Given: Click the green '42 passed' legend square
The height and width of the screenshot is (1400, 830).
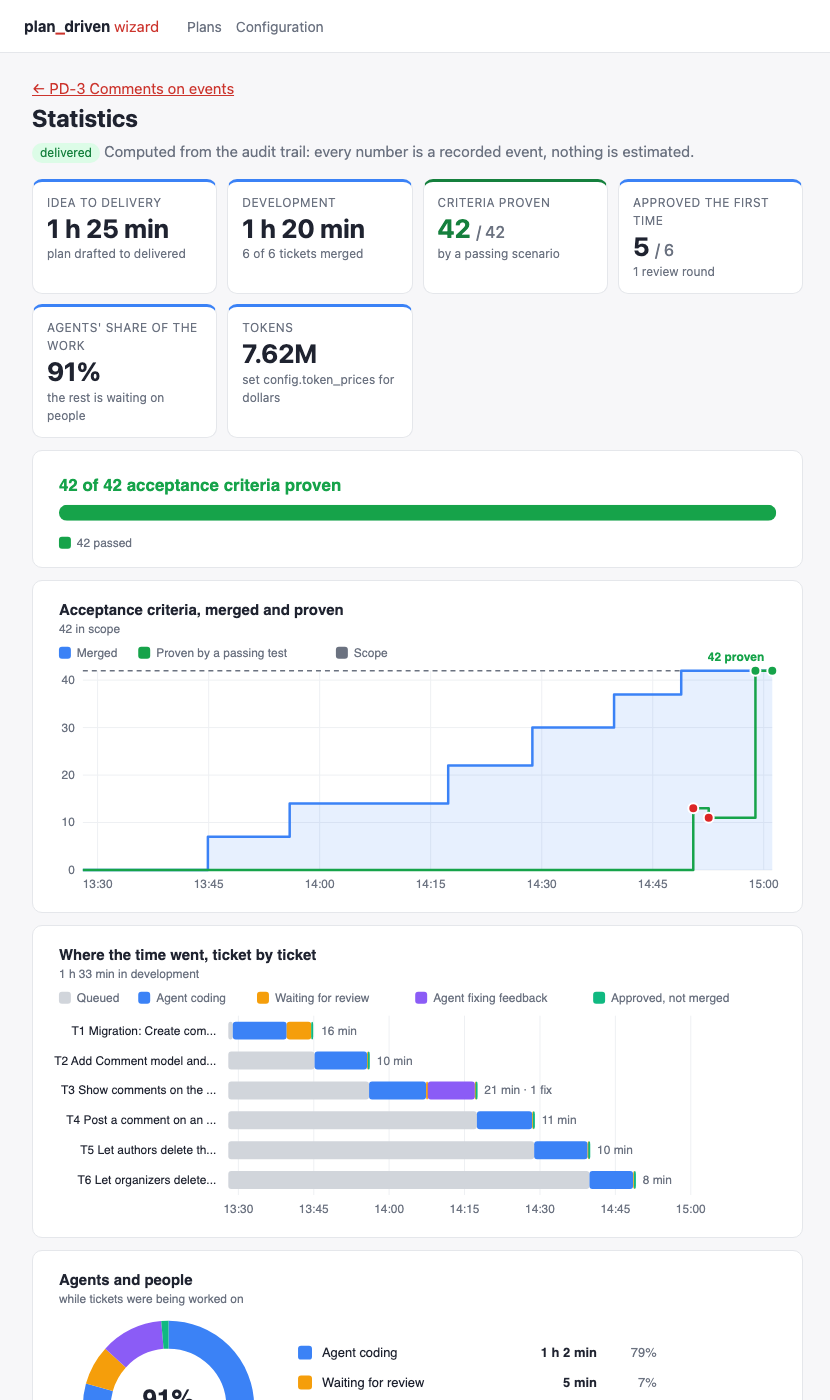Looking at the screenshot, I should coord(65,543).
